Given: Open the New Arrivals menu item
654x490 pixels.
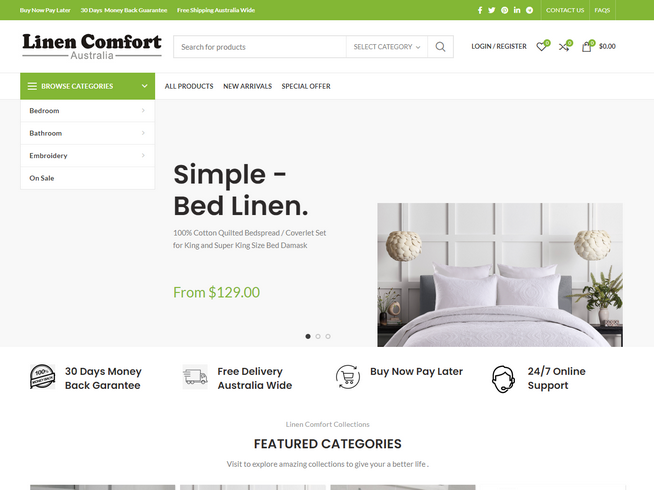Looking at the screenshot, I should pos(247,86).
